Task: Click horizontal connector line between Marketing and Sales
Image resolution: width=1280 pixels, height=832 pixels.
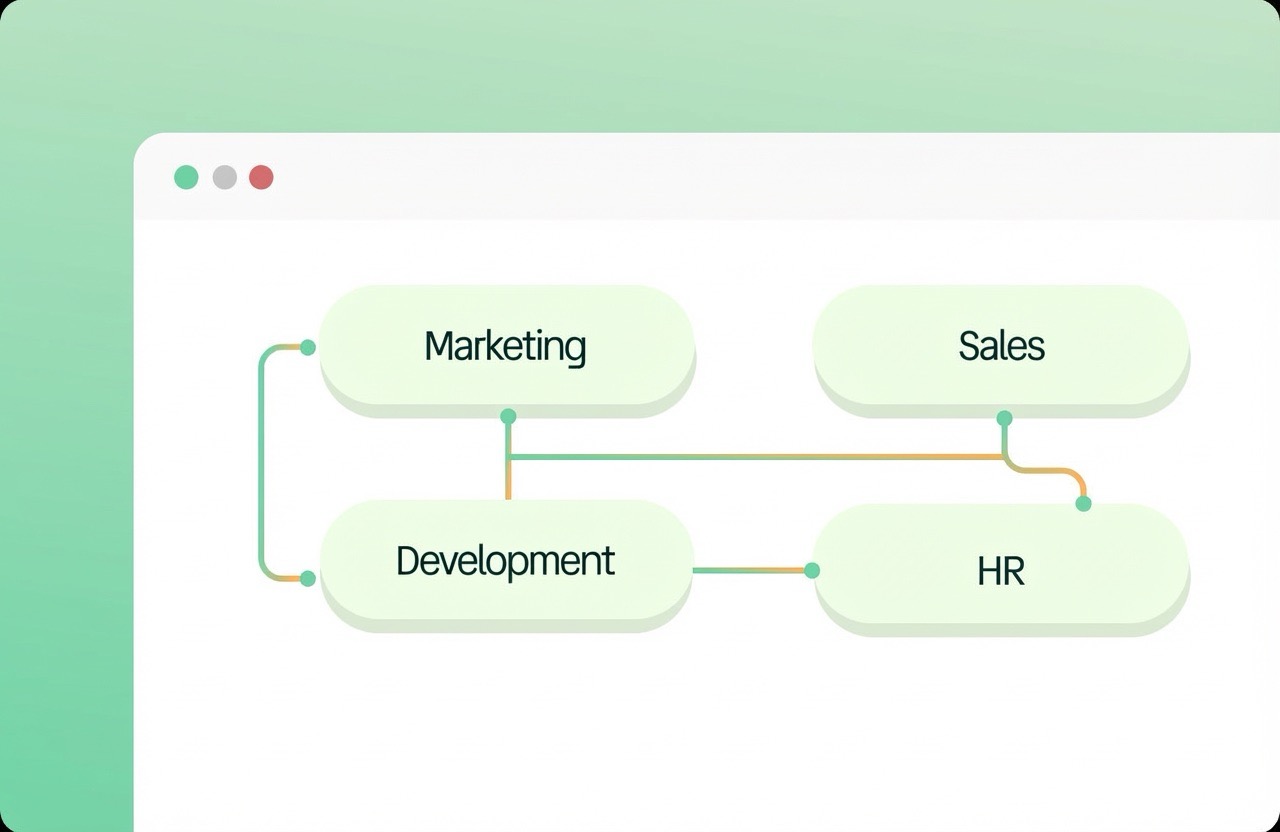Action: pos(750,457)
